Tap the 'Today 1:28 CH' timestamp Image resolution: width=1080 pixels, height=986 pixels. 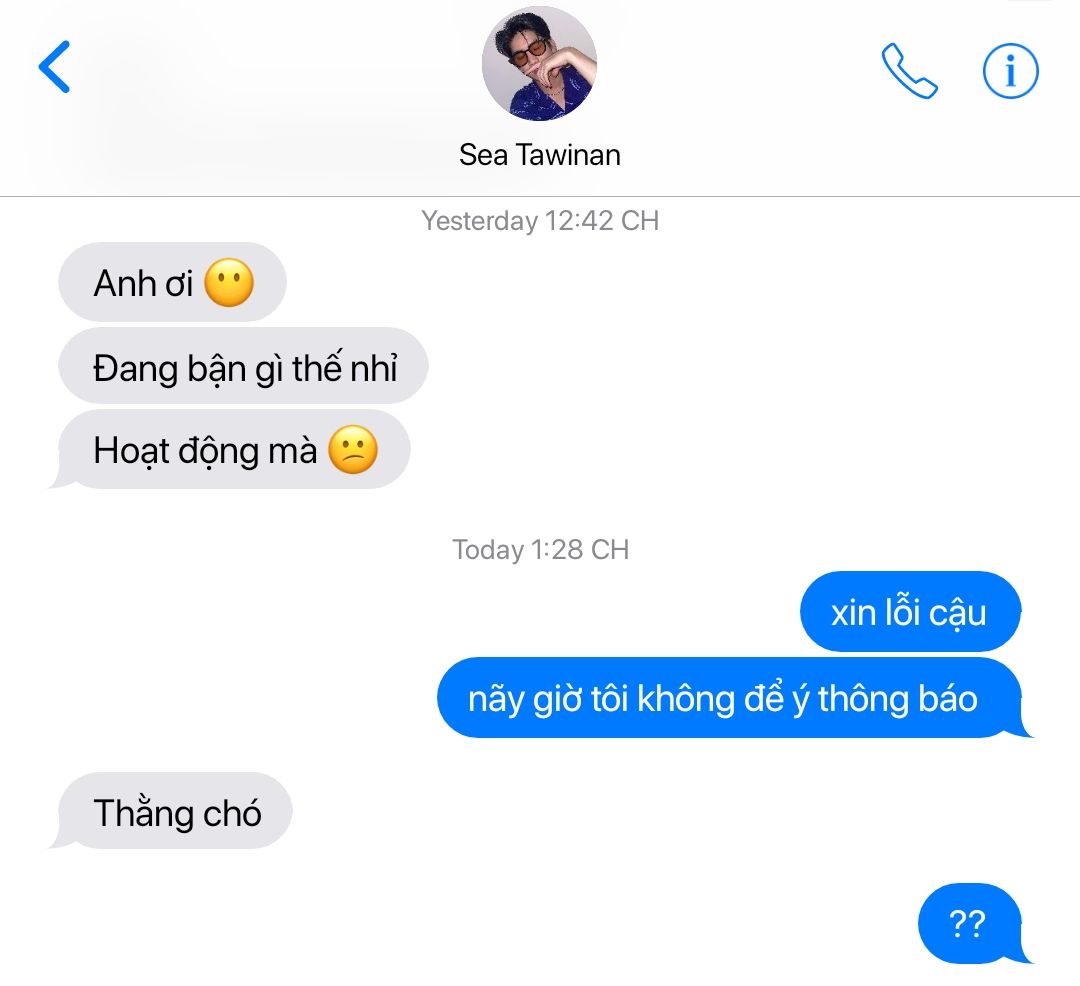tap(540, 549)
